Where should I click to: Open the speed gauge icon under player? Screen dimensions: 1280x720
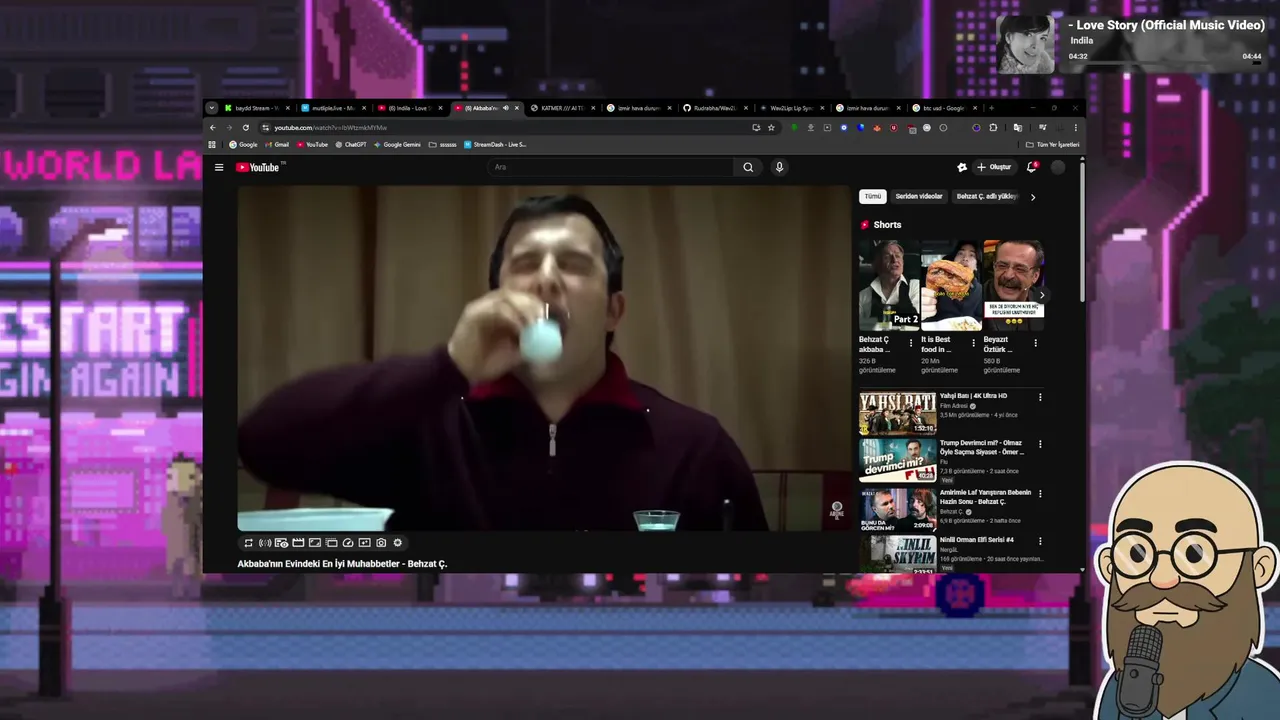point(348,543)
